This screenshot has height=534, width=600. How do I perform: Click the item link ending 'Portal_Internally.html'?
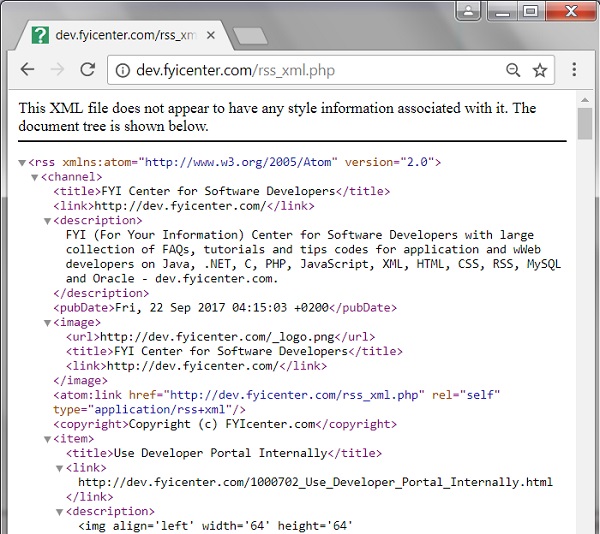(x=315, y=482)
